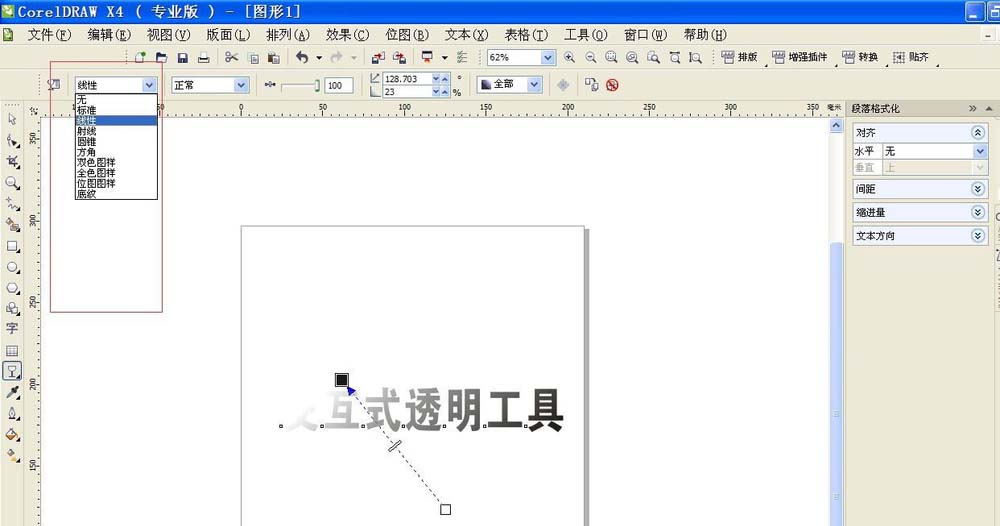Image resolution: width=1000 pixels, height=526 pixels.
Task: Click the angle field 128.703
Action: 408,78
